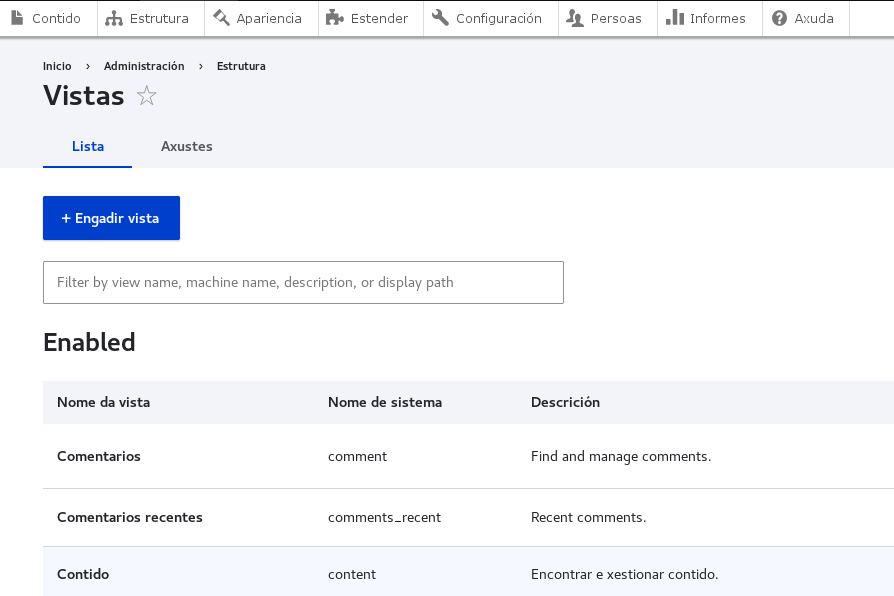Click the Configuración wrench icon
The height and width of the screenshot is (596, 894).
[440, 18]
